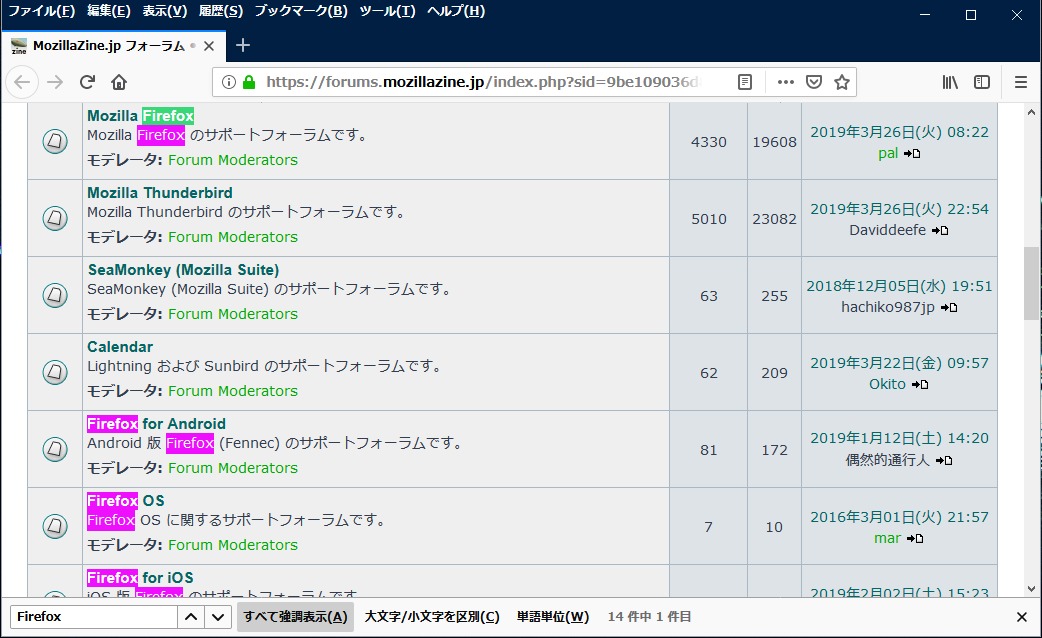1042x638 pixels.
Task: Click forum status icon for Firefox OS
Action: click(x=55, y=526)
